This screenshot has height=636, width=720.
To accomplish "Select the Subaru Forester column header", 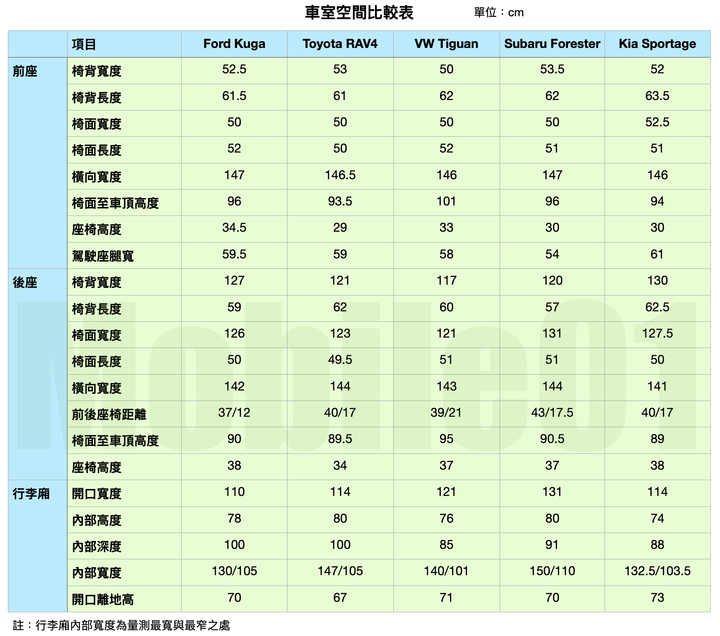I will coord(552,44).
